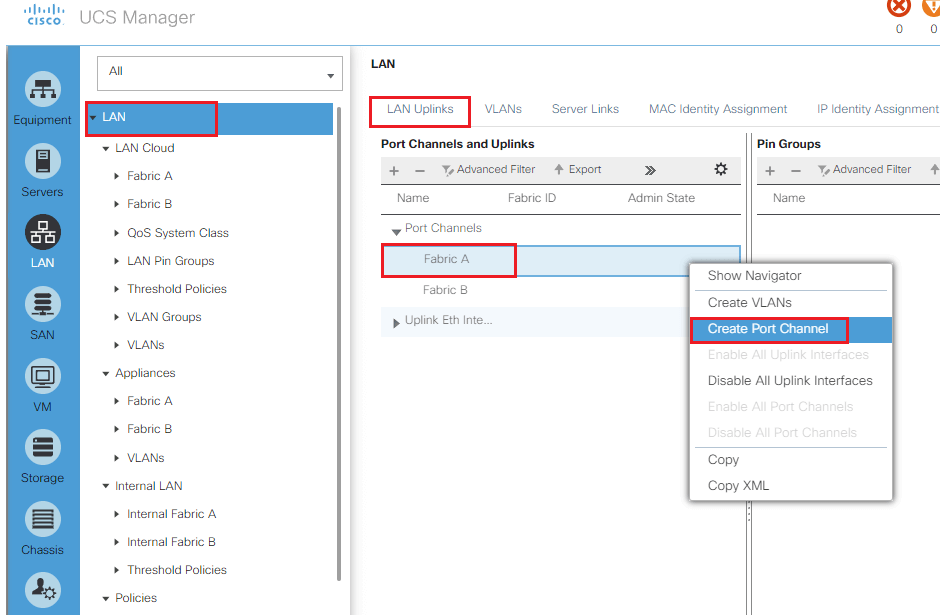940x615 pixels.
Task: Collapse the Policies node arrow
Action: (106, 598)
